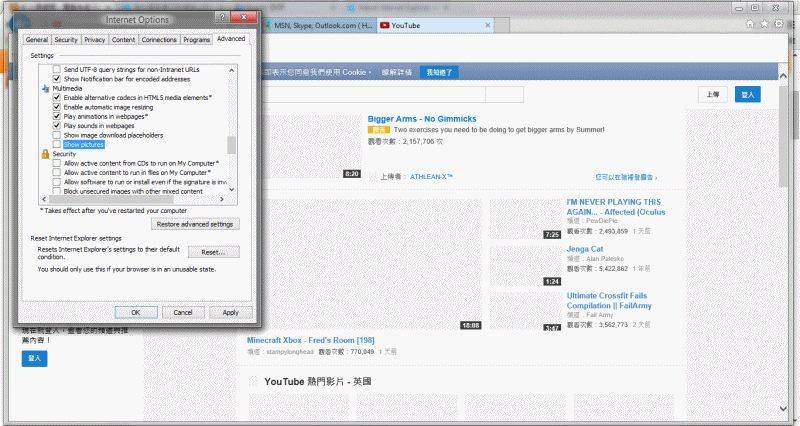
Task: Enable Allow active content from CDs
Action: point(57,163)
